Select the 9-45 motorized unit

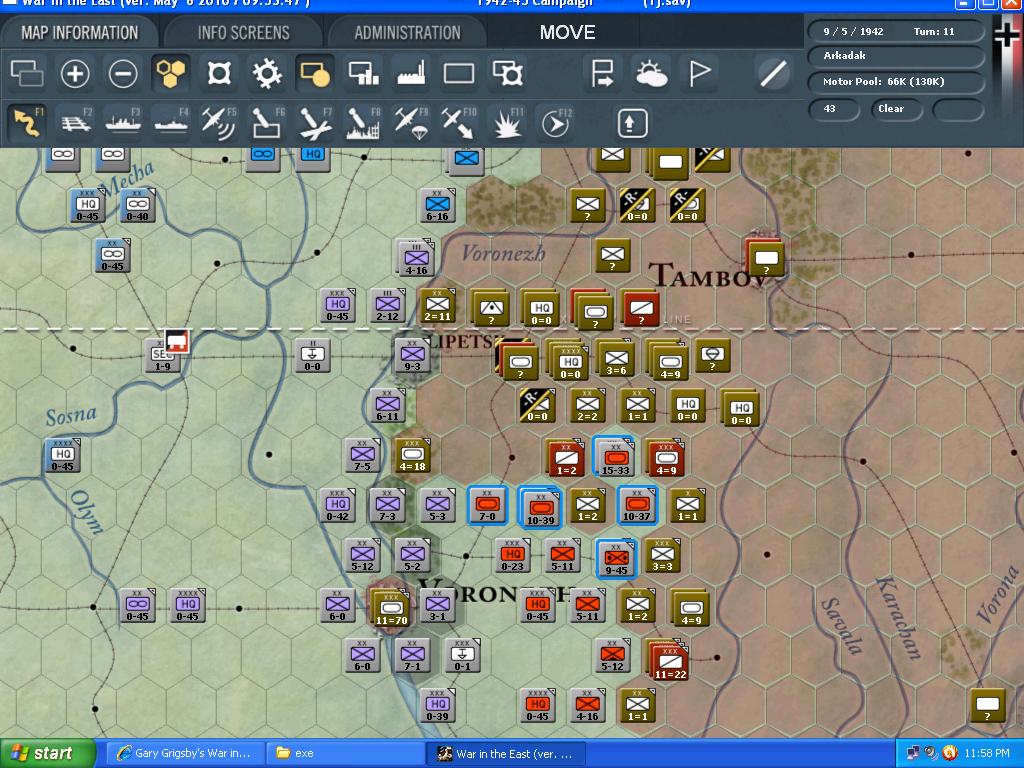click(616, 558)
